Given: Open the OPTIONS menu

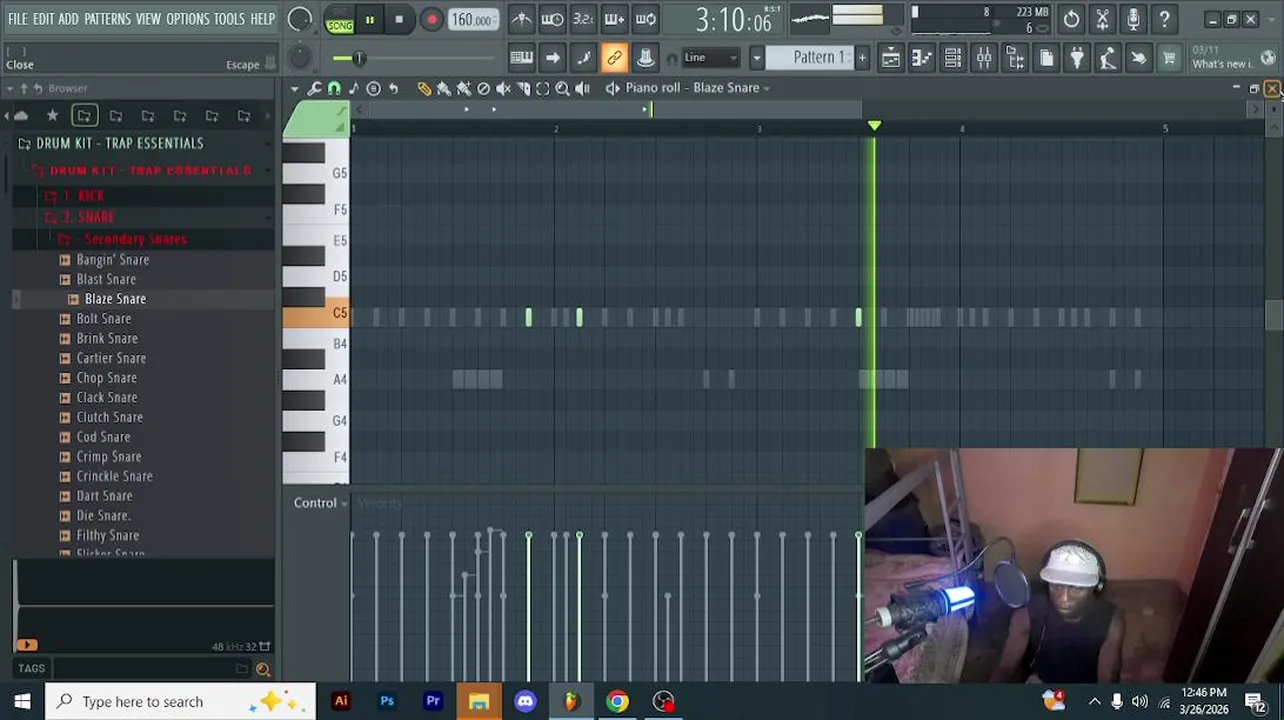Looking at the screenshot, I should click(187, 19).
